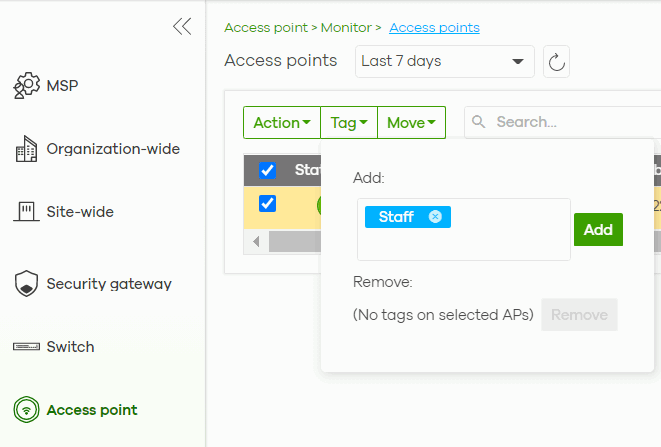Refresh the access points list

(556, 62)
